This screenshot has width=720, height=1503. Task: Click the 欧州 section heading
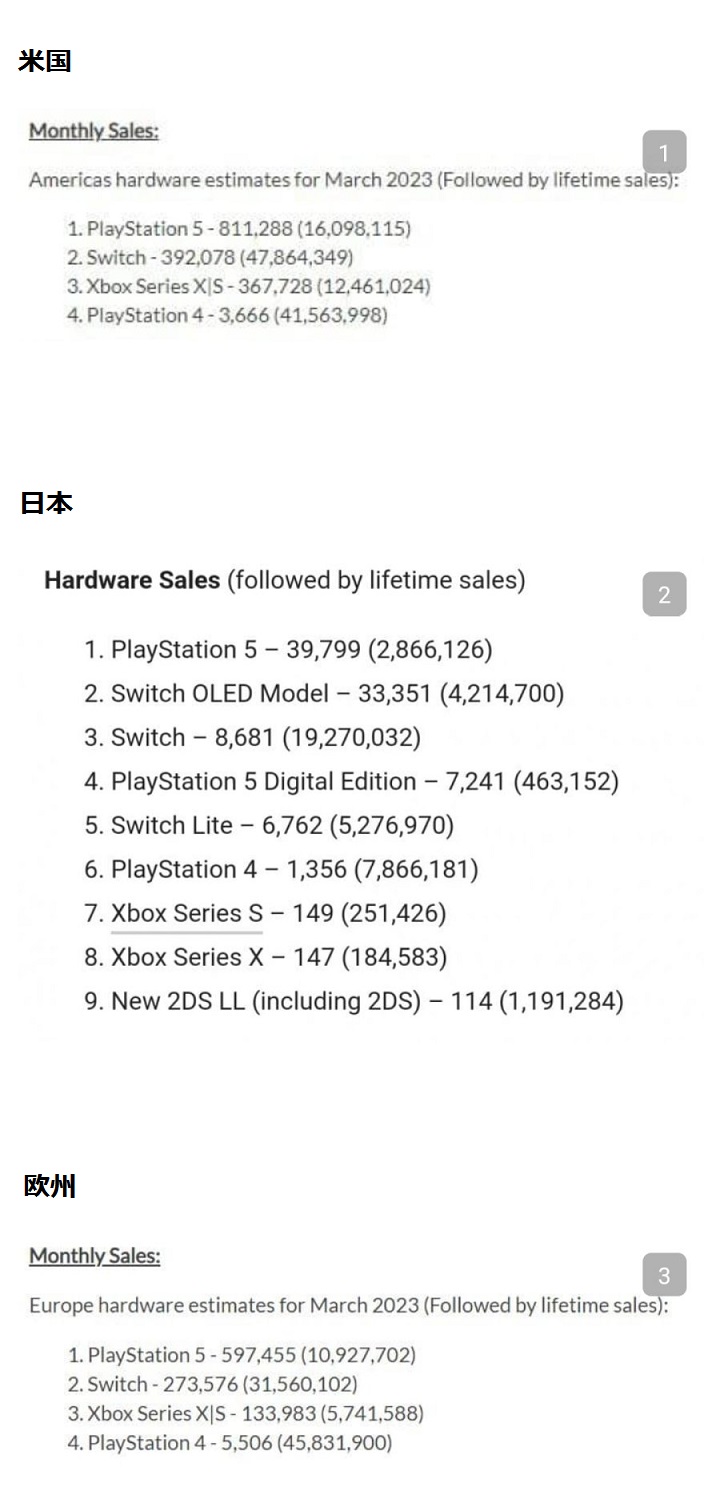(50, 1186)
